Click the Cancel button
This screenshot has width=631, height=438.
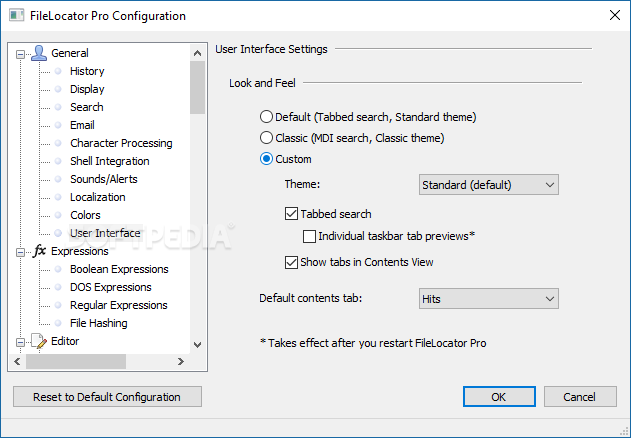click(x=580, y=397)
